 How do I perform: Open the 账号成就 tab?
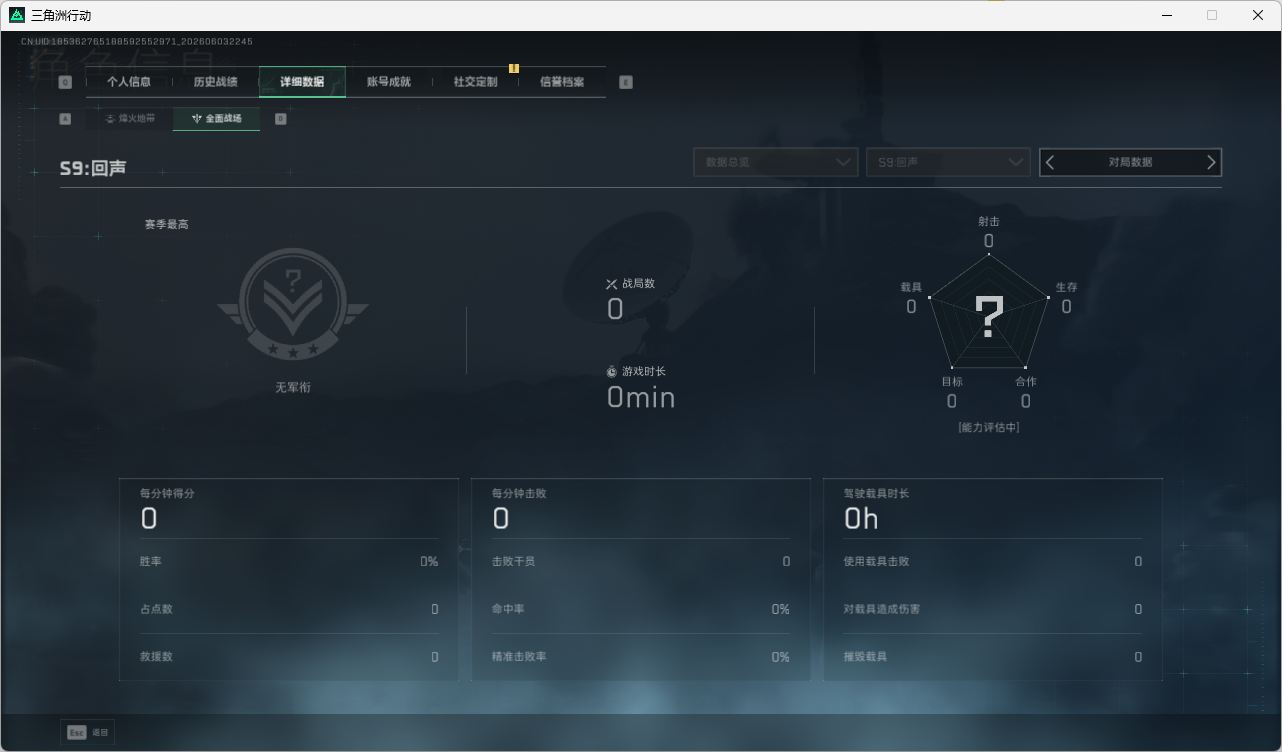pos(389,82)
